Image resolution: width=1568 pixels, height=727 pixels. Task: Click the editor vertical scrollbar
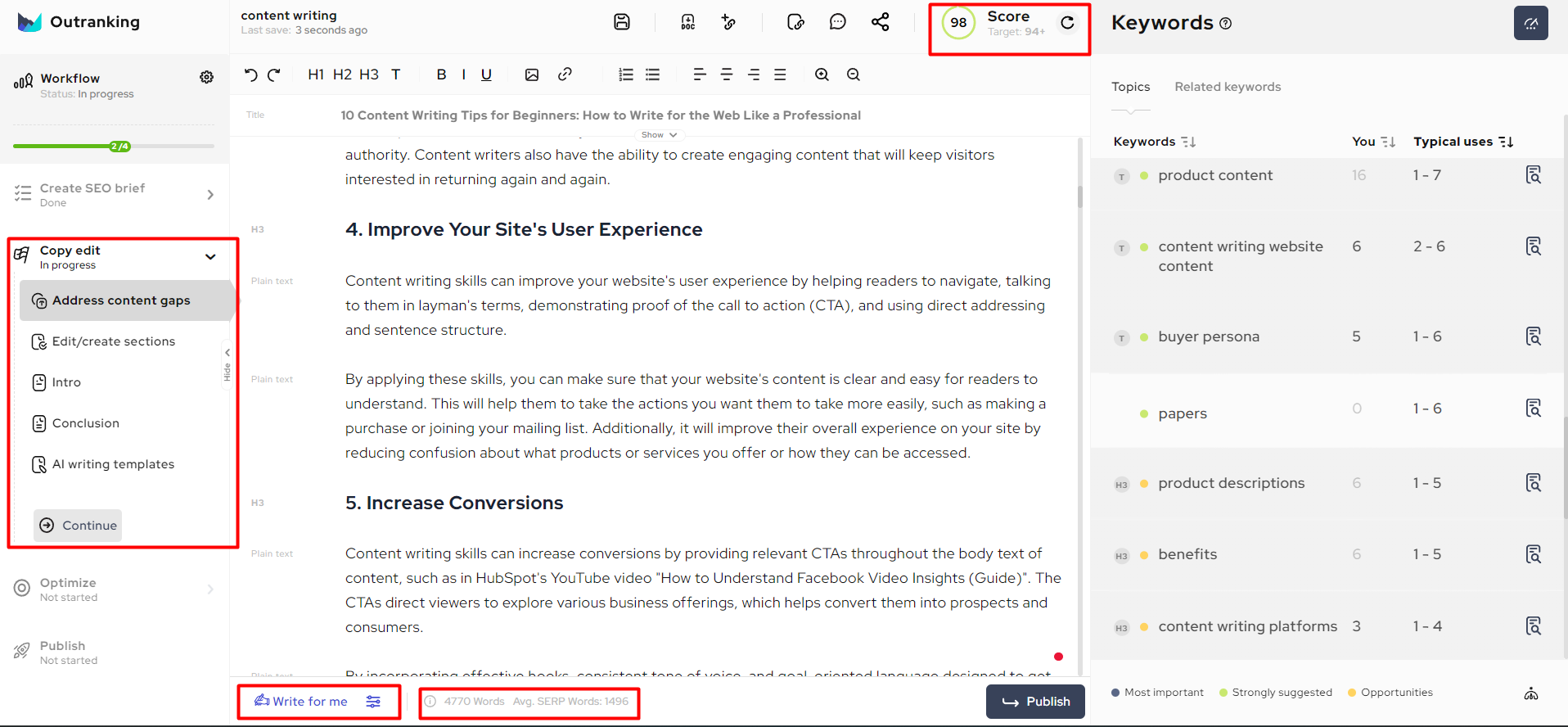click(1080, 196)
